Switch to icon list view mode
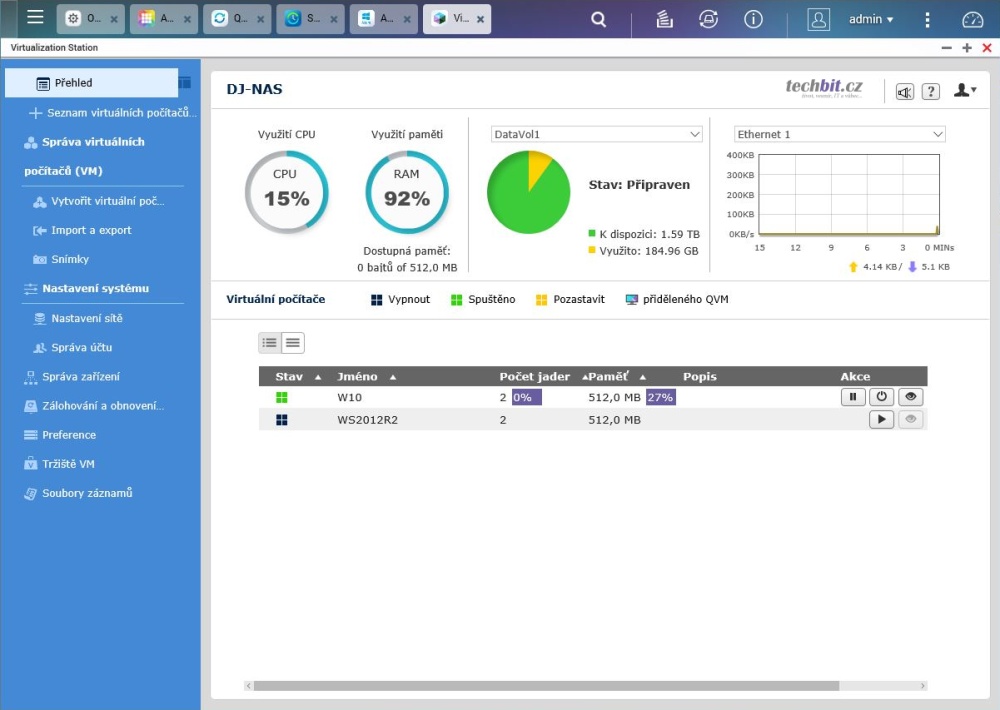 tap(270, 343)
